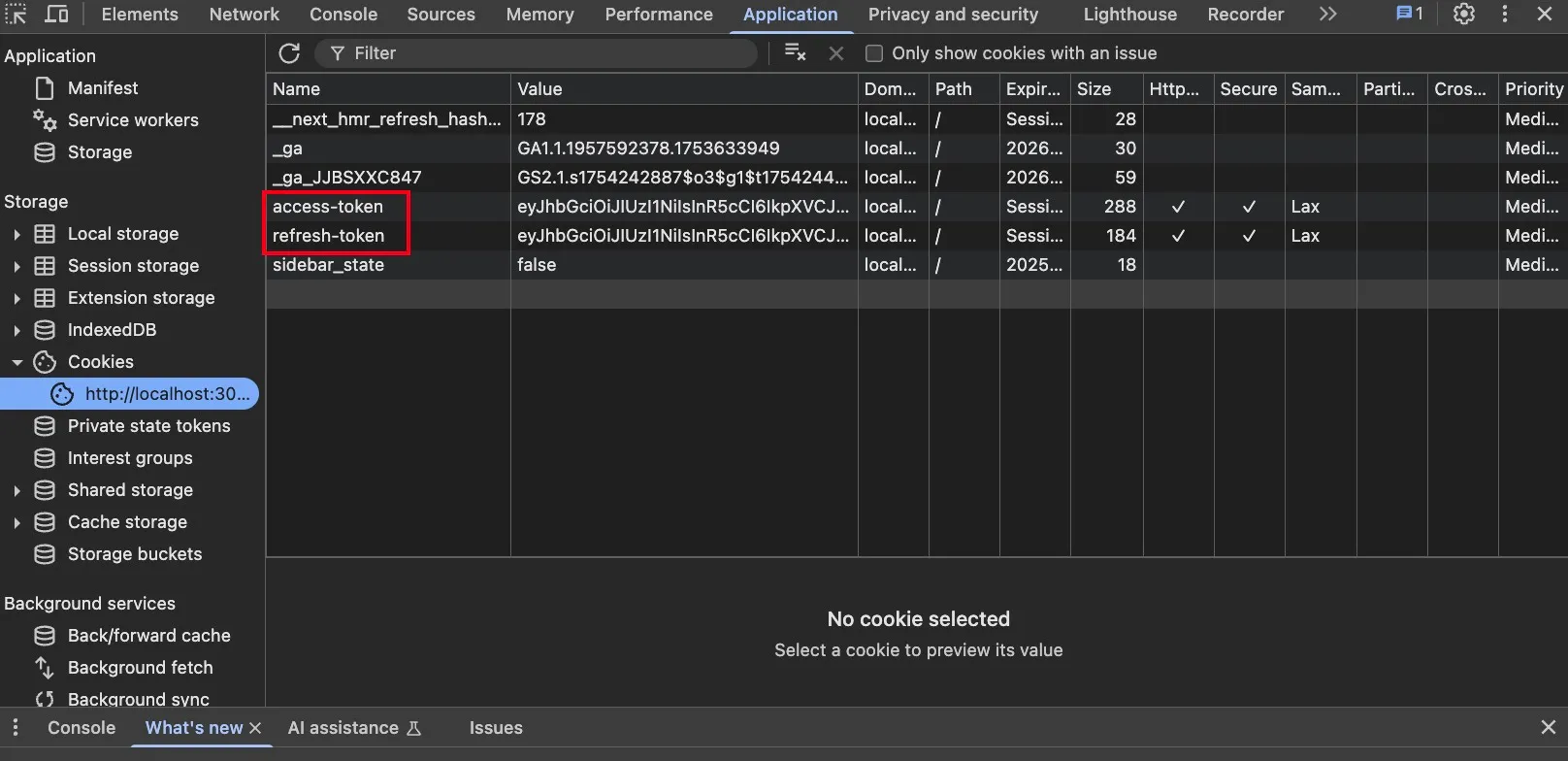Click the clear all cookies icon
The height and width of the screenshot is (761, 1568).
(795, 53)
